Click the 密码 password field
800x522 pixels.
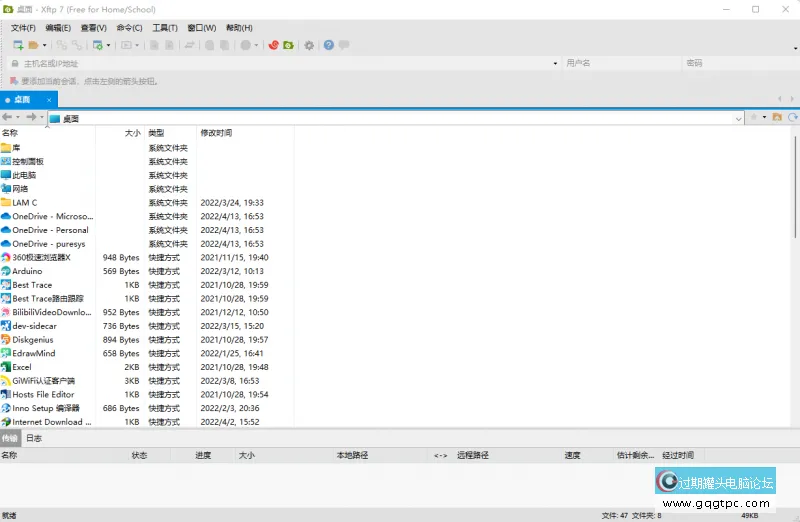pyautogui.click(x=741, y=63)
